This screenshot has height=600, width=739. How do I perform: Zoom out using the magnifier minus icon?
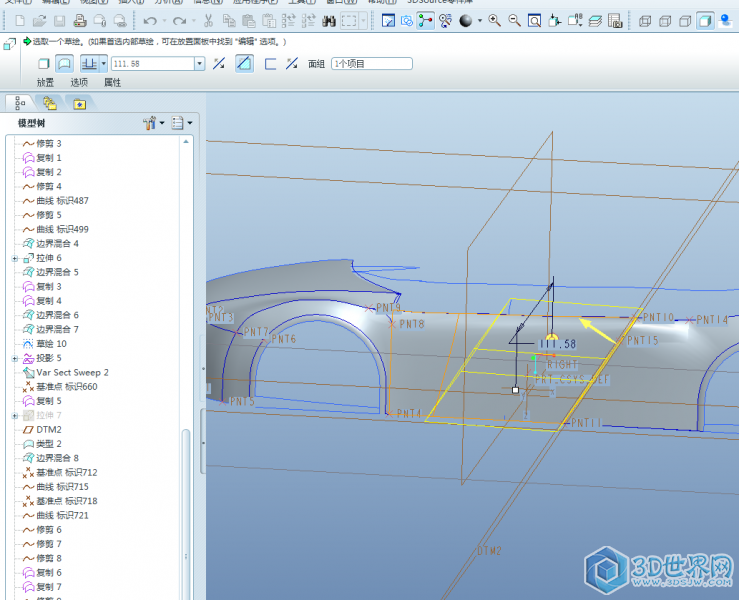tap(514, 21)
